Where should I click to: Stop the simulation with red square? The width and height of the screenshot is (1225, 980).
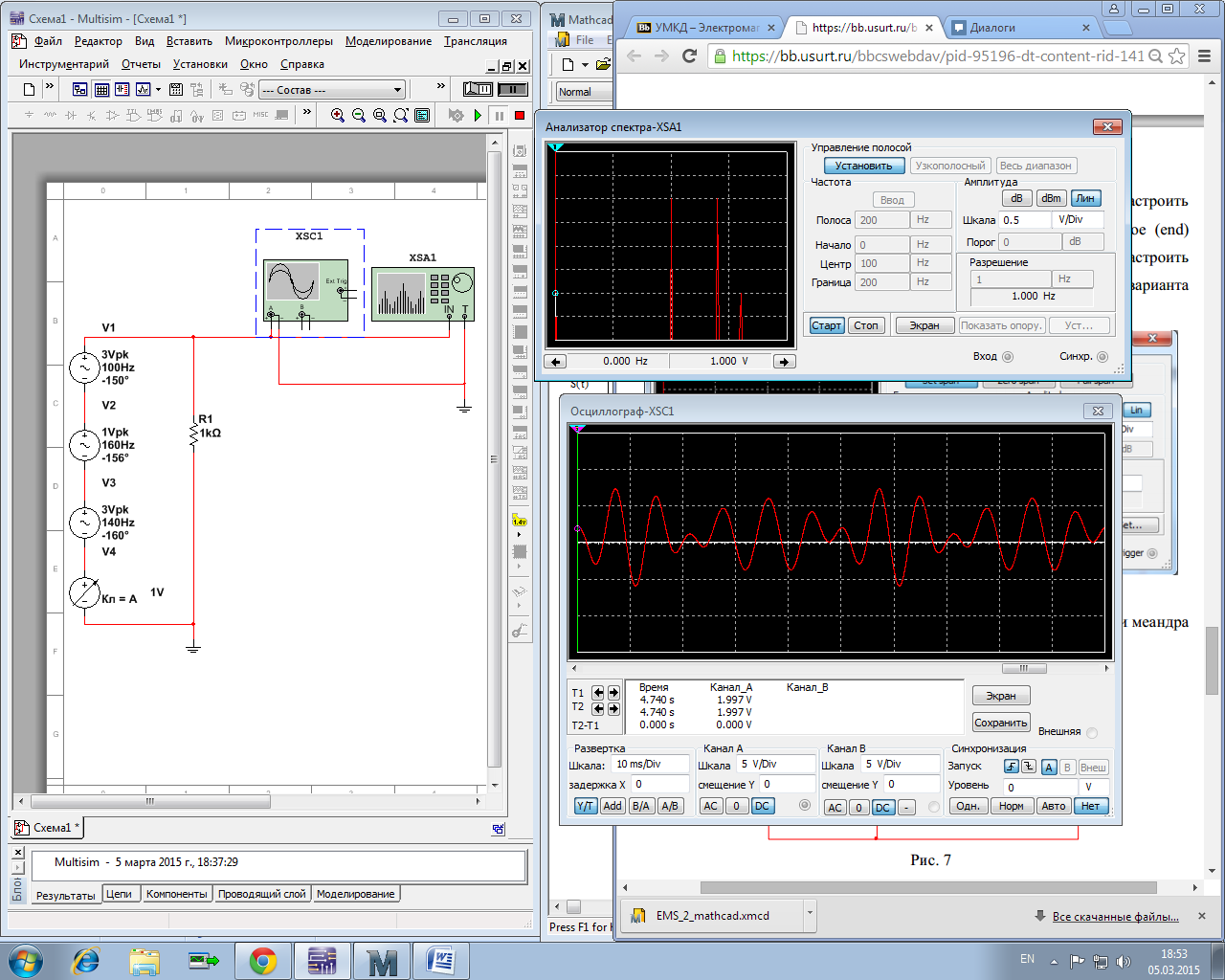click(520, 115)
